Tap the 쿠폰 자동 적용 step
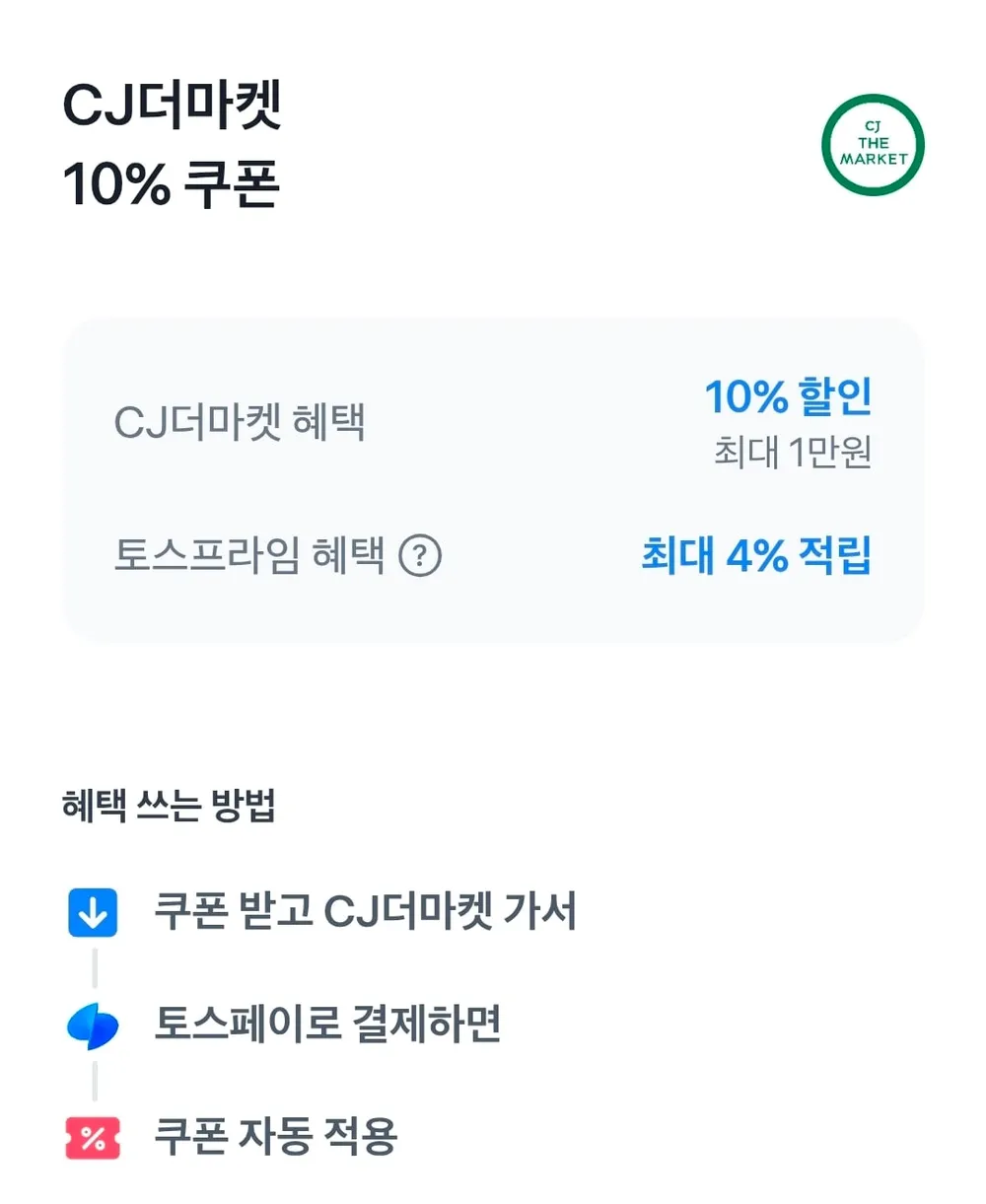This screenshot has width=986, height=1204. [276, 1137]
